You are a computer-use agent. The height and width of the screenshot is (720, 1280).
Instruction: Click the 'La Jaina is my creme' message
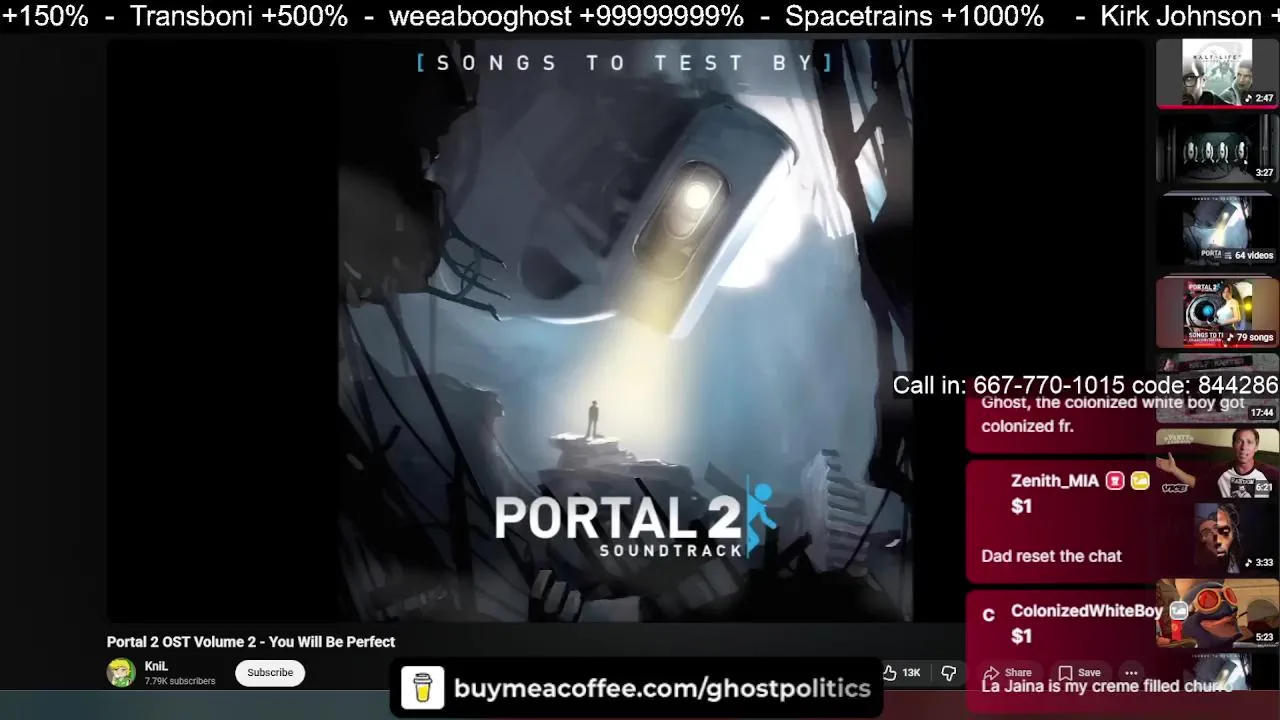point(1106,686)
